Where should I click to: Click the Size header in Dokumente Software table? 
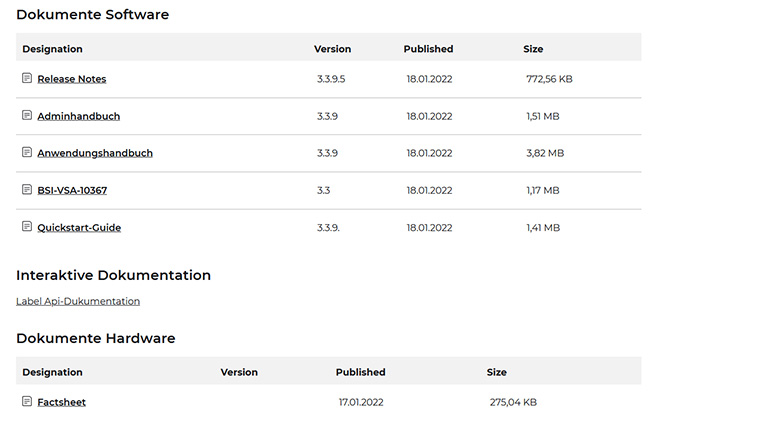coord(533,49)
